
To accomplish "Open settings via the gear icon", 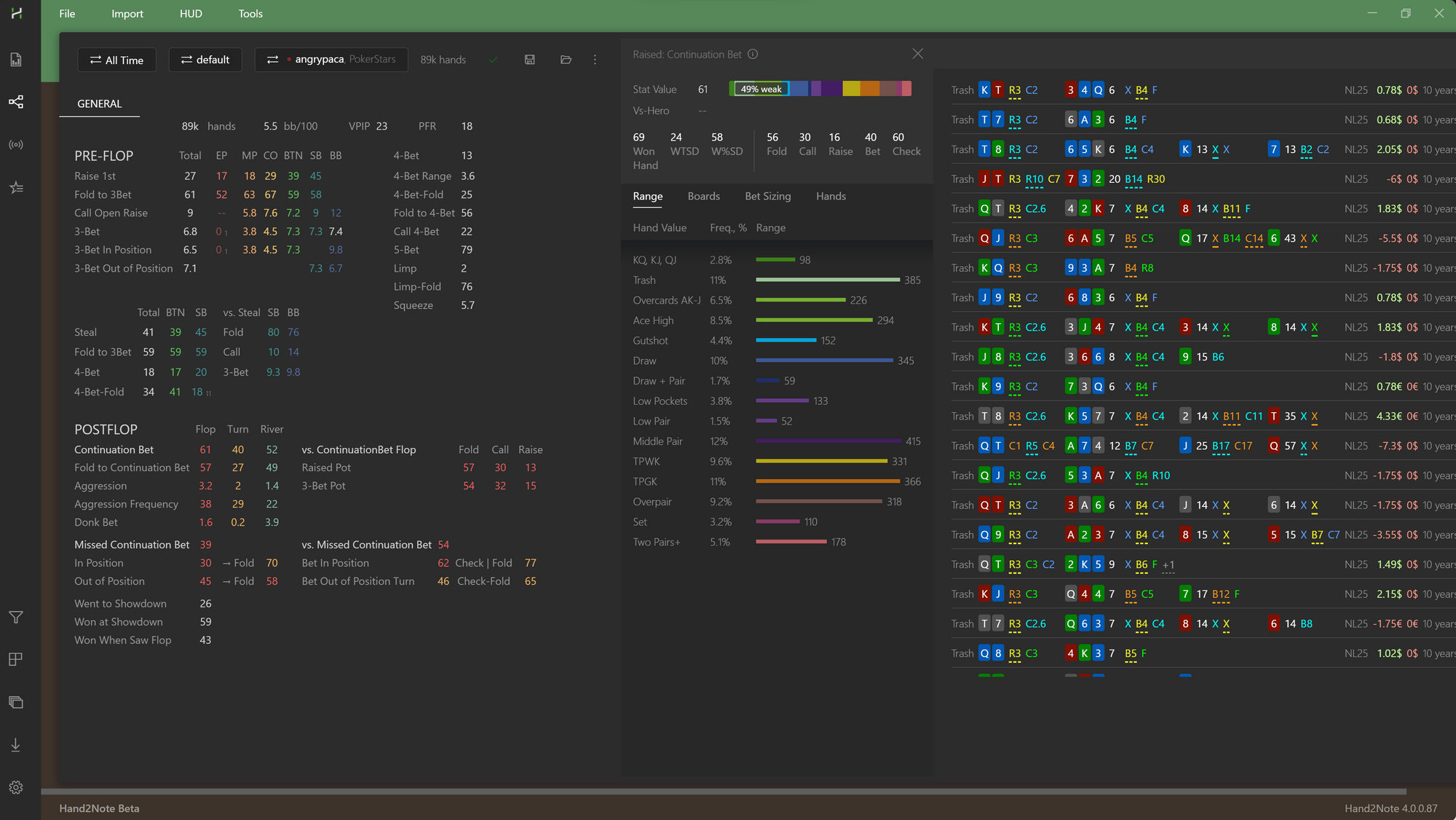I will coord(15,787).
